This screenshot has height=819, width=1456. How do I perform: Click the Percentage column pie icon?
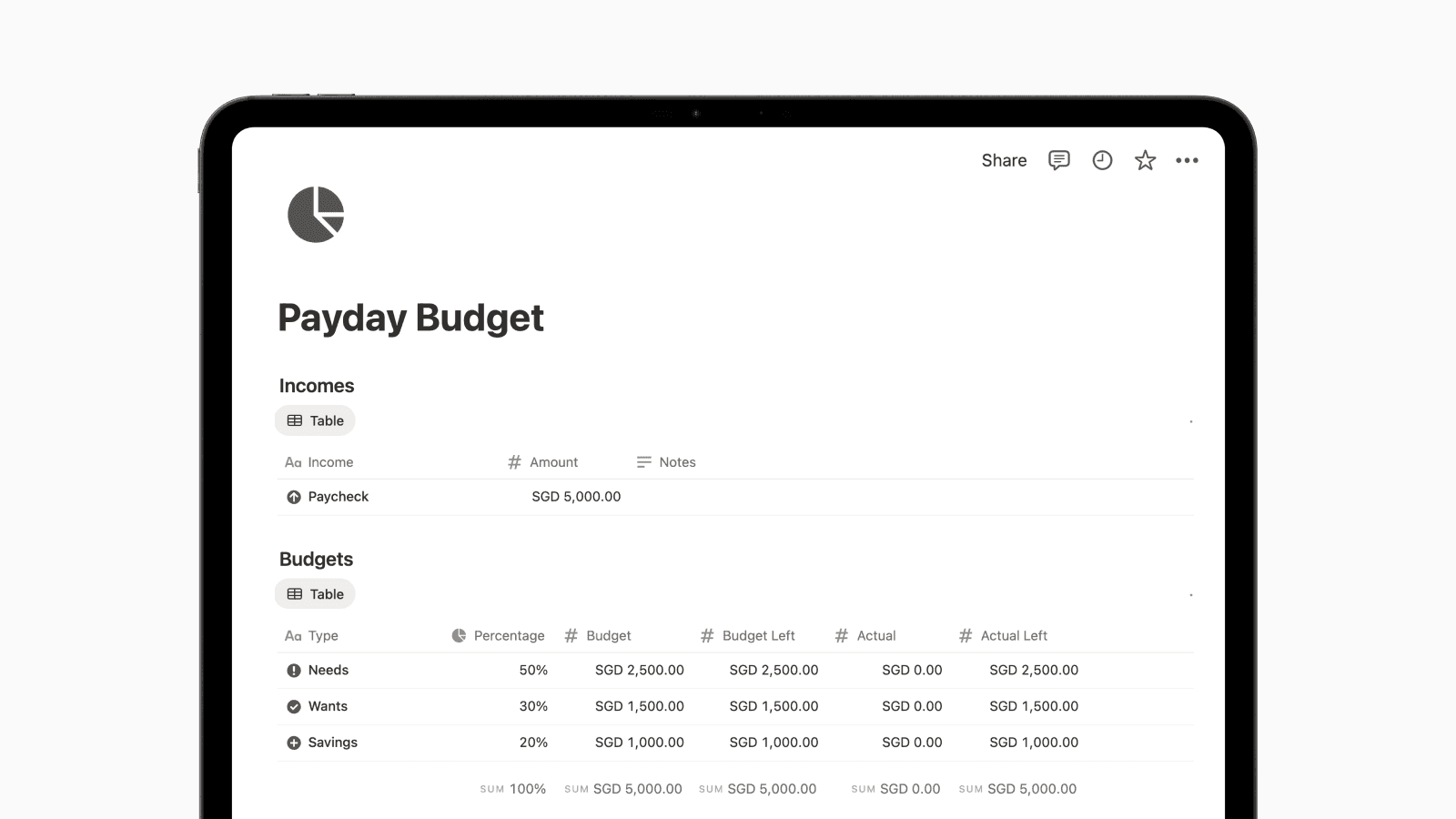tap(459, 635)
